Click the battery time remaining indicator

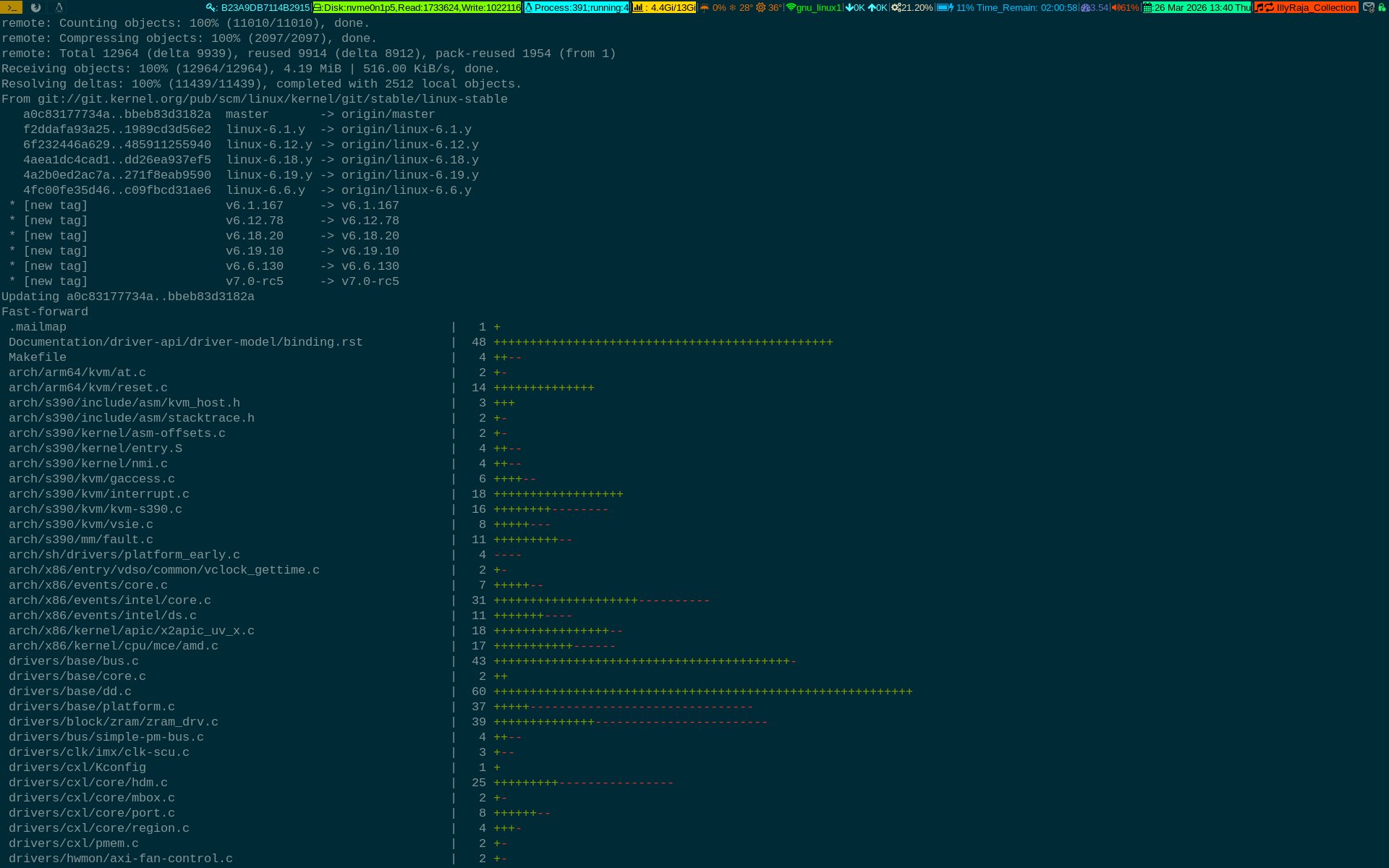pos(1006,7)
